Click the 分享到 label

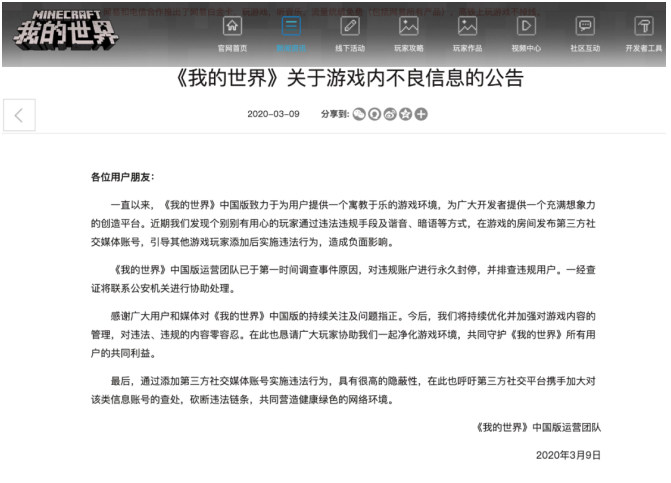[x=335, y=114]
